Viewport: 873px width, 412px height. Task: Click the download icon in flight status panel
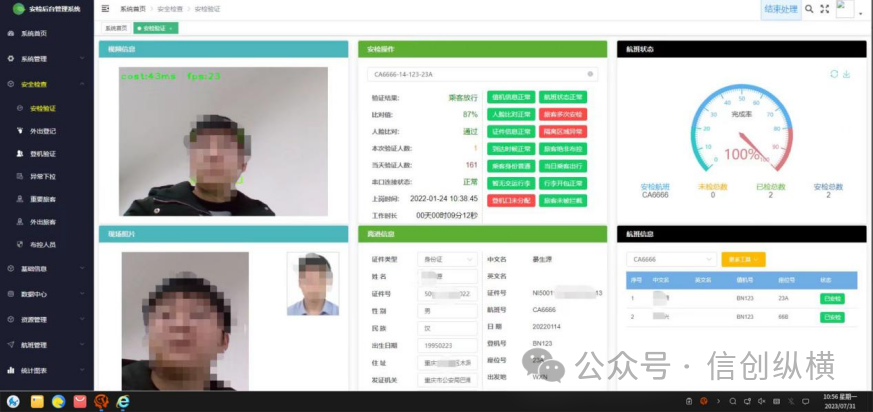point(846,74)
